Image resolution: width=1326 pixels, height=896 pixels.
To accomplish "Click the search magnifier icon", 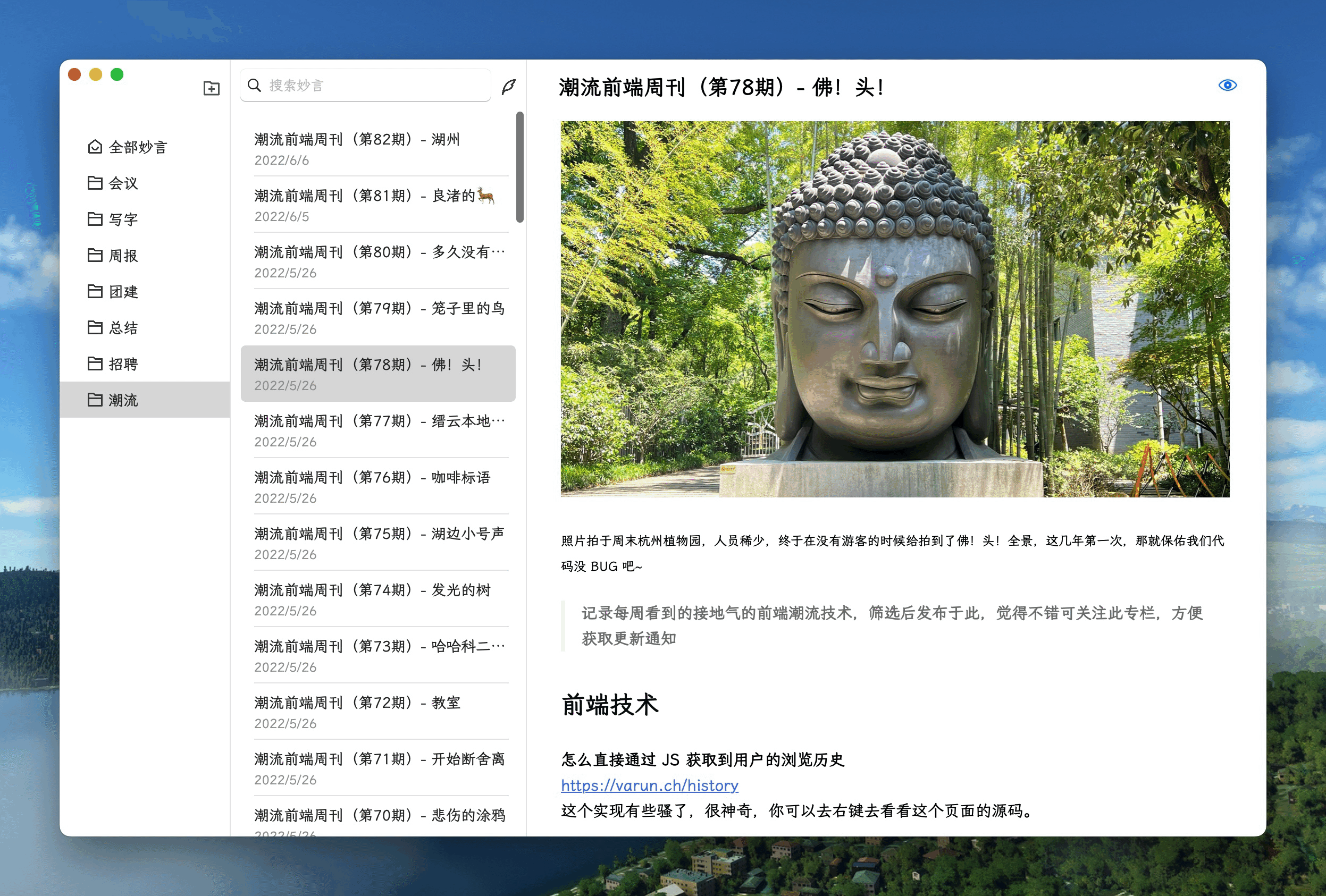I will (x=255, y=86).
